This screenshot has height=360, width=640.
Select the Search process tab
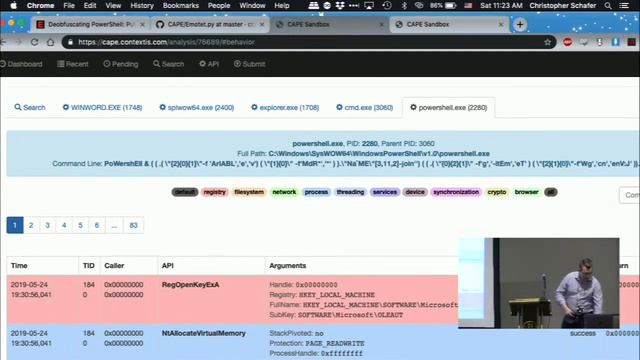coord(30,107)
